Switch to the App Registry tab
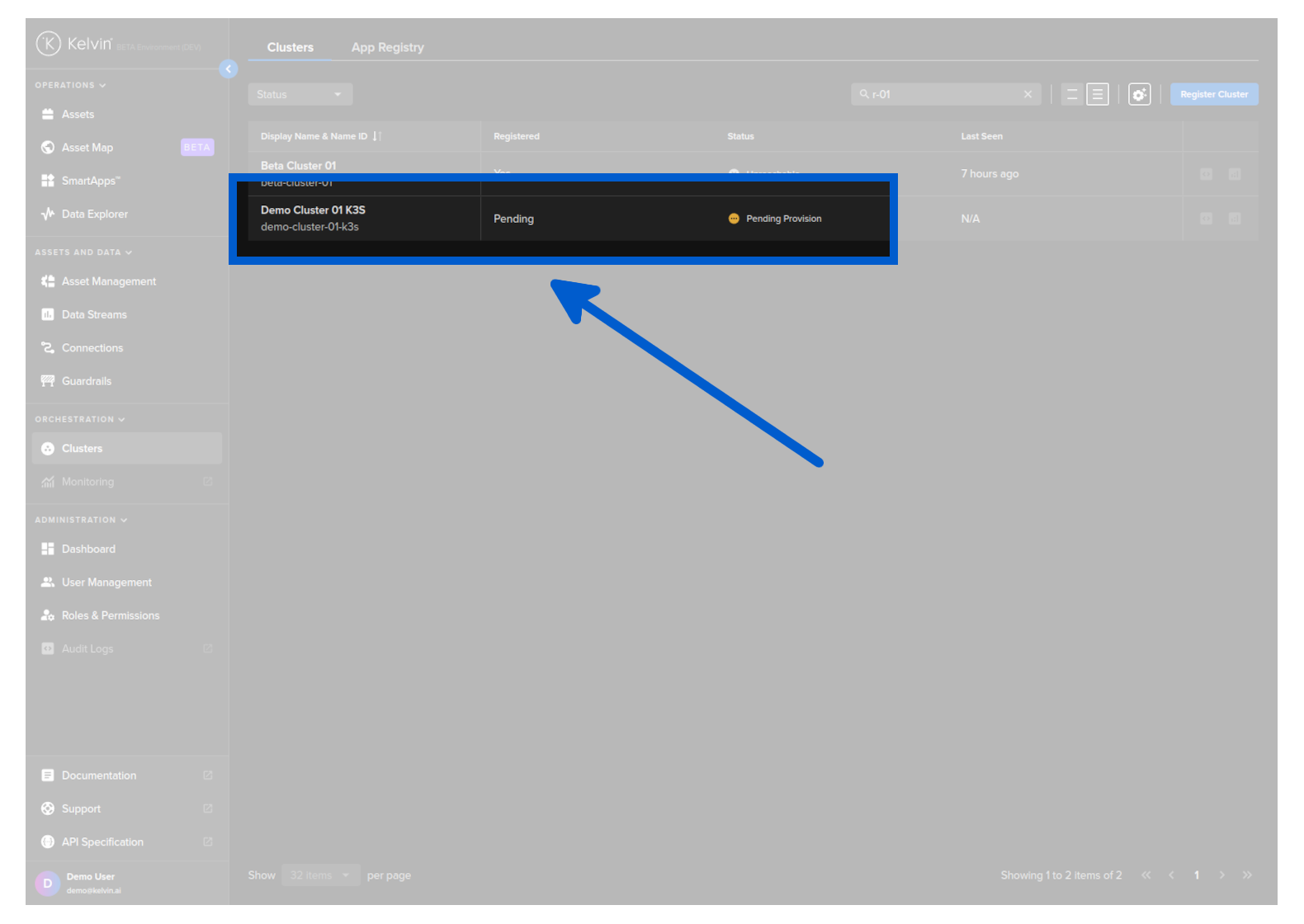1304x924 pixels. click(387, 48)
